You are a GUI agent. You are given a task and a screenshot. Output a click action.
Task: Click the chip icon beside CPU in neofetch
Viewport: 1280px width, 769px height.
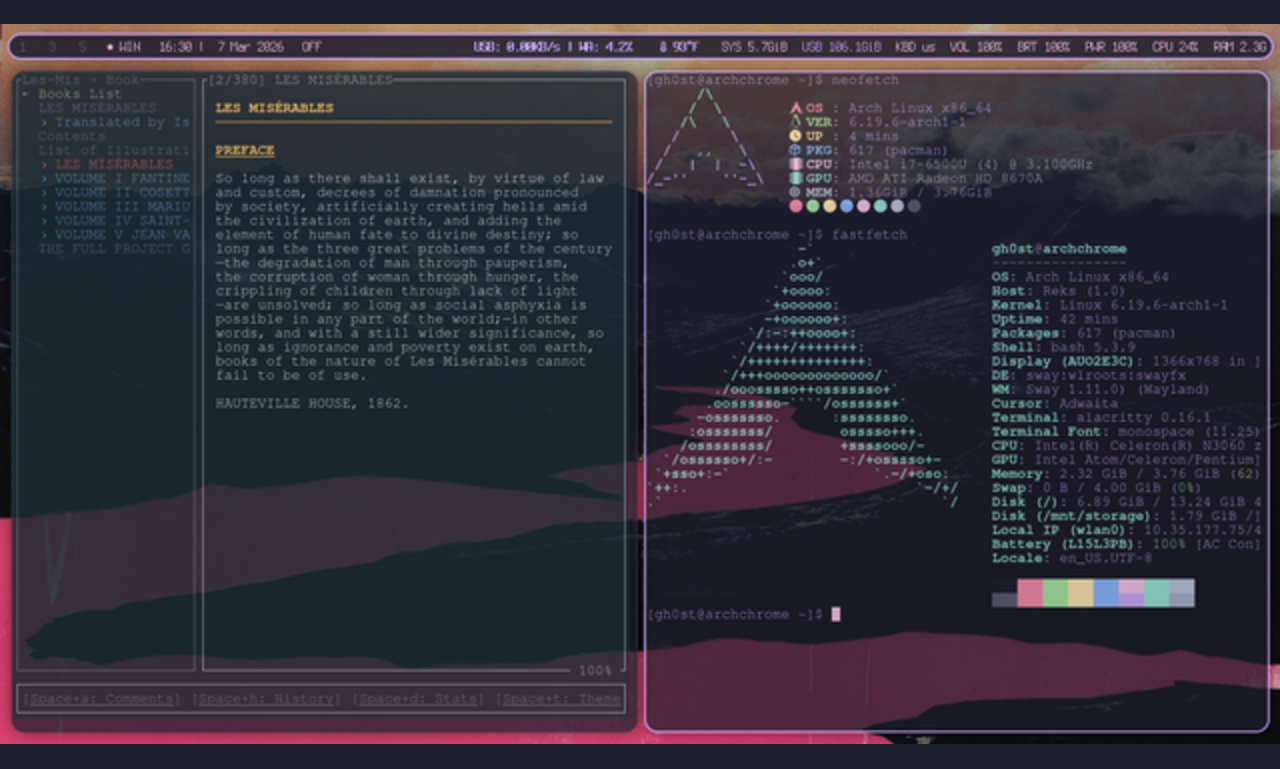point(796,164)
